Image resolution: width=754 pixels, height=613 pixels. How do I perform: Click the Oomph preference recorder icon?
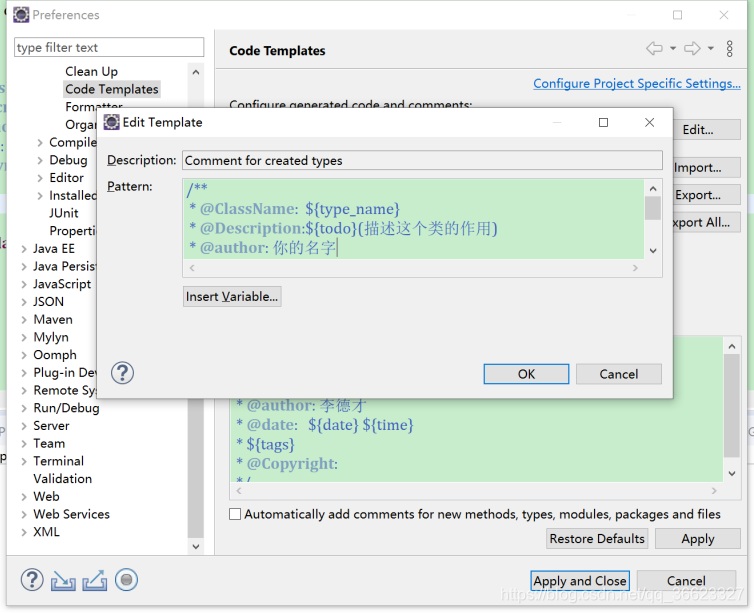(x=126, y=580)
